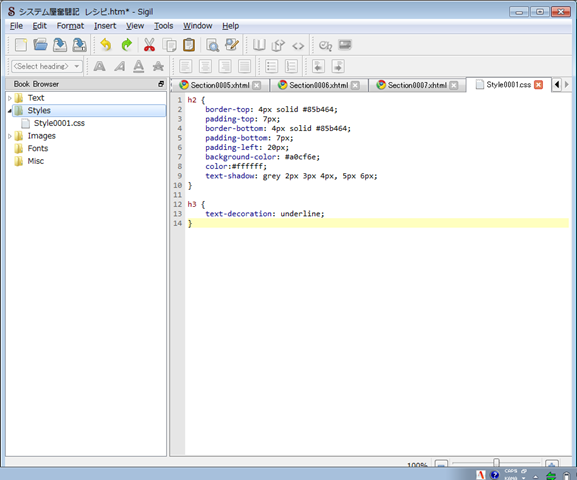Switch to Book View icon
577x480 pixels.
pos(259,45)
